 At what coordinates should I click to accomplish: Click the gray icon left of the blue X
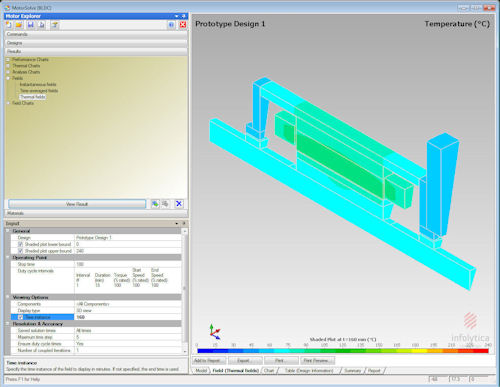165,204
